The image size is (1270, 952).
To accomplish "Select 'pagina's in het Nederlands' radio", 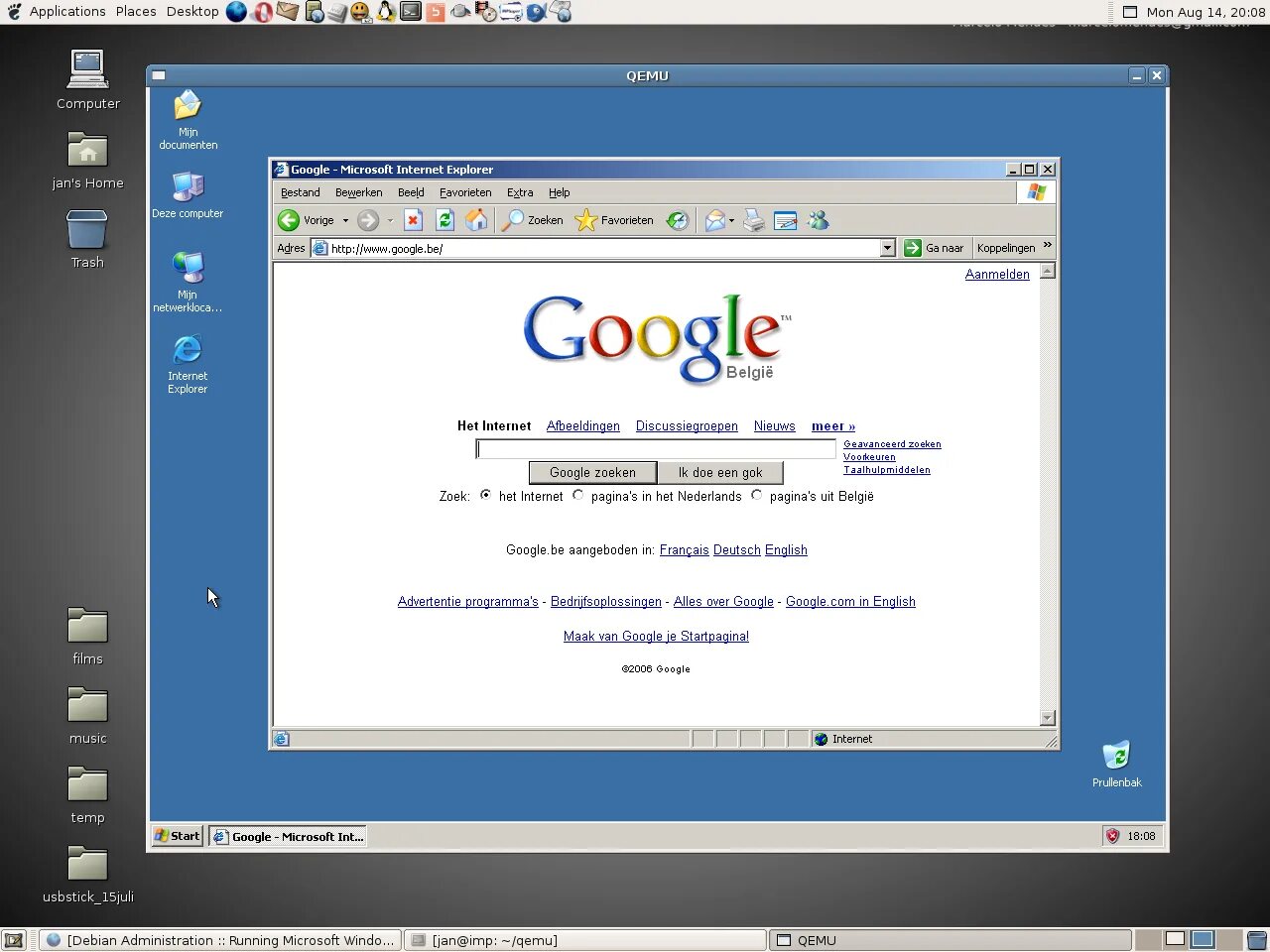I will coord(577,495).
